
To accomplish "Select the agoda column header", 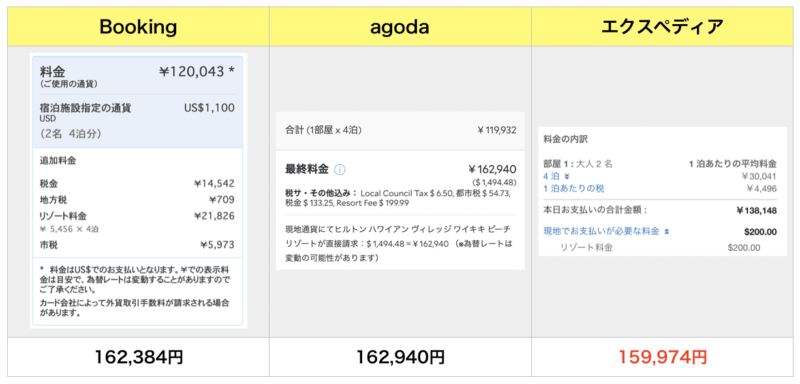I will (x=400, y=27).
